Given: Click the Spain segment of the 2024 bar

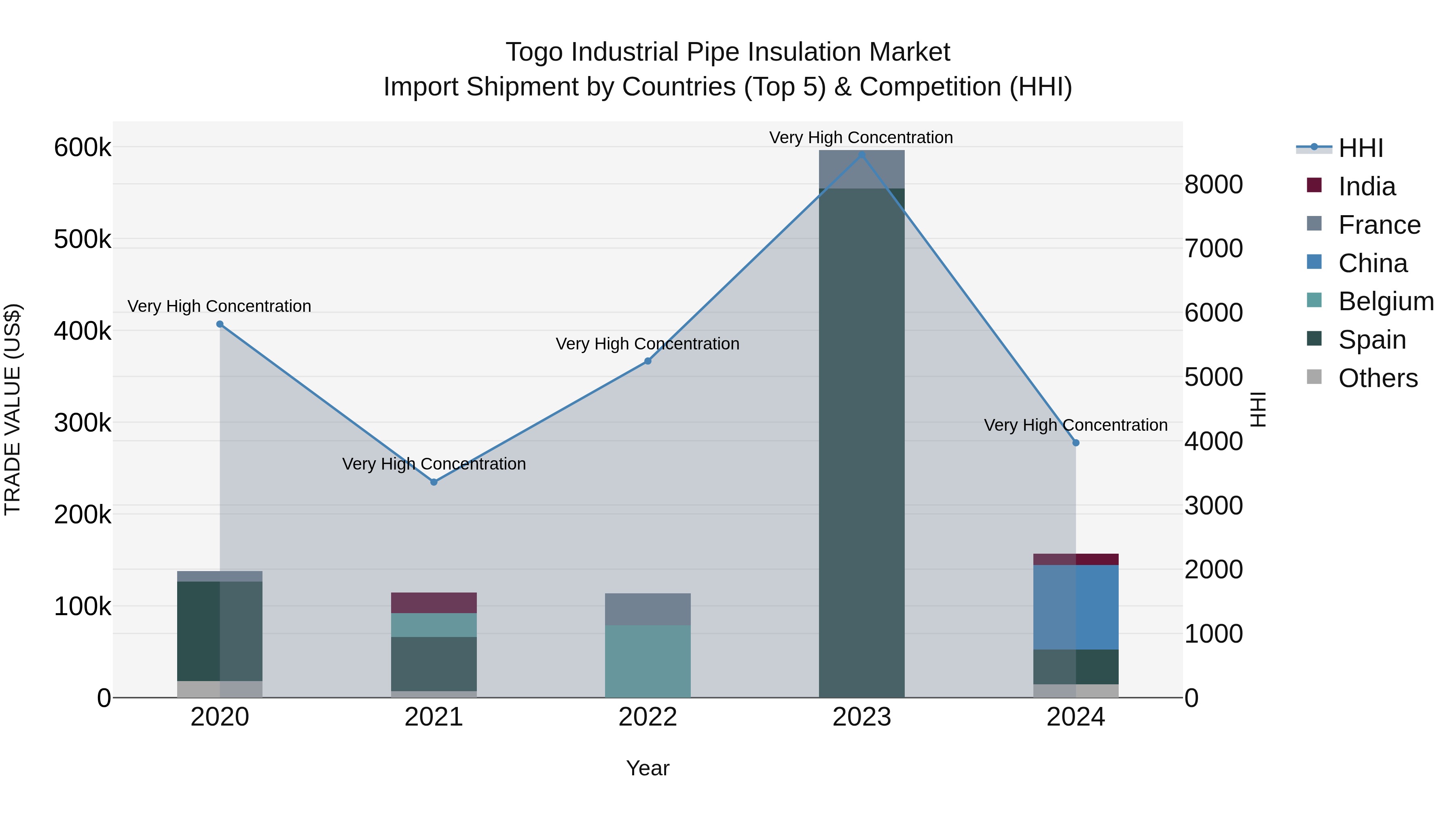Looking at the screenshot, I should tap(1075, 667).
